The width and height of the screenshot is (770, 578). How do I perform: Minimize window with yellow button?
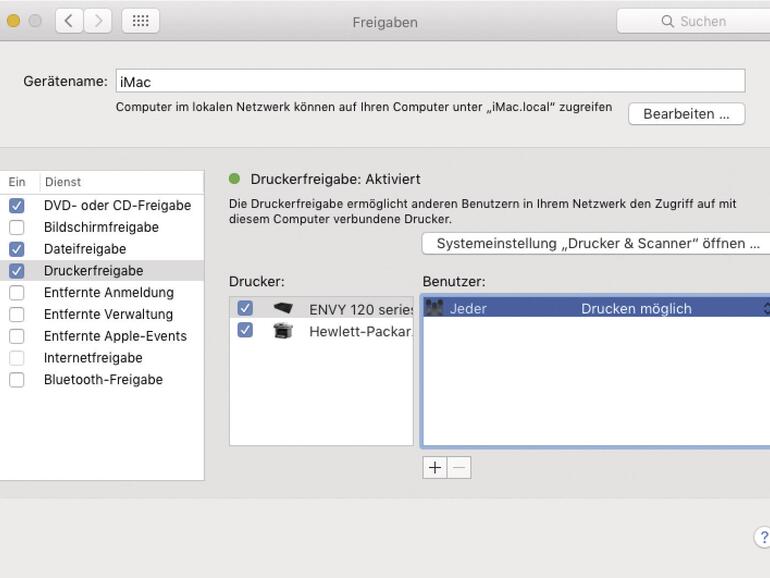coord(14,21)
